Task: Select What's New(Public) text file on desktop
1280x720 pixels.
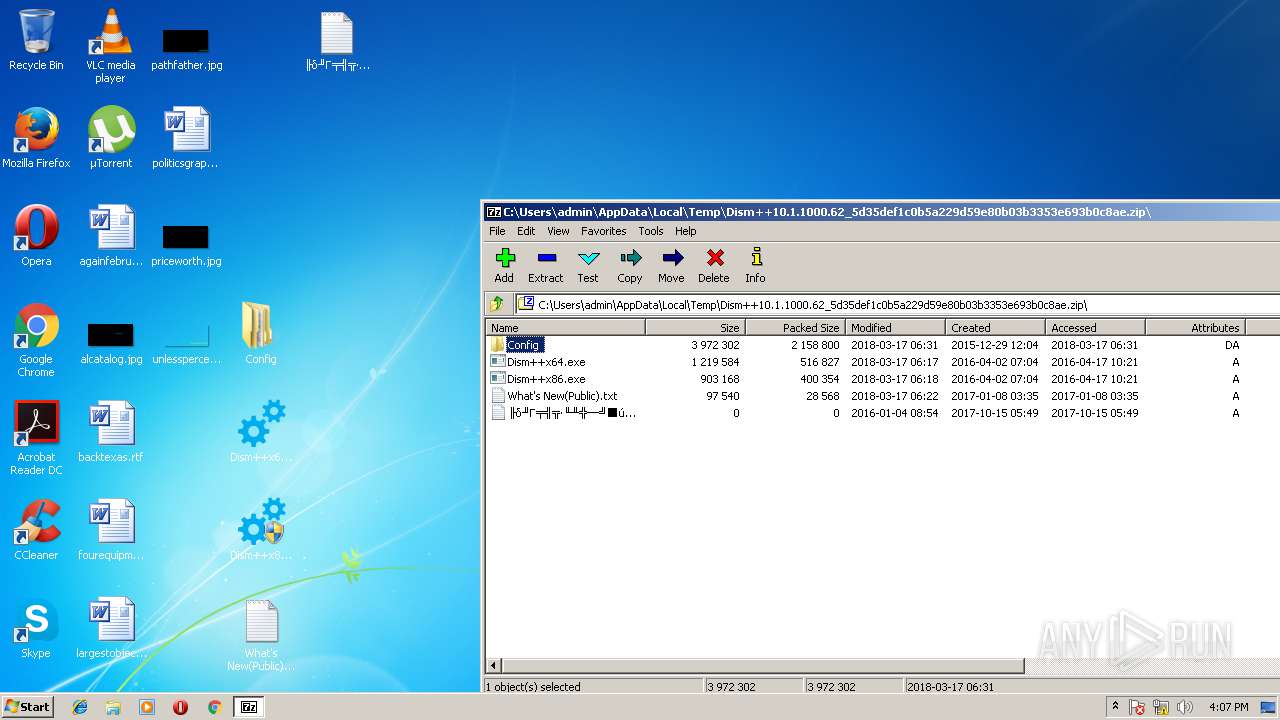Action: pos(260,634)
